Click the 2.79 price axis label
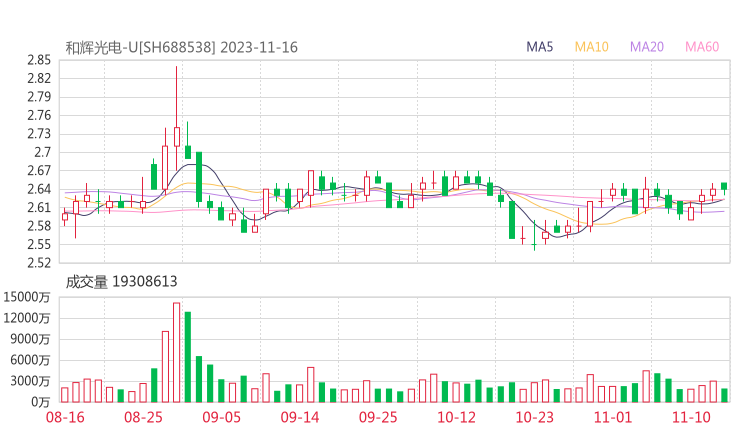Image resolution: width=740 pixels, height=440 pixels. [x=39, y=97]
